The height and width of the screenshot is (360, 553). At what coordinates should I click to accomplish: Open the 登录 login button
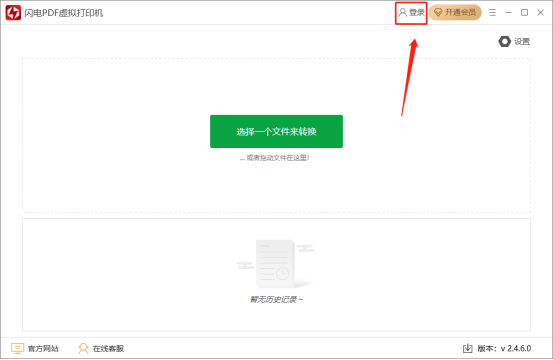(411, 13)
